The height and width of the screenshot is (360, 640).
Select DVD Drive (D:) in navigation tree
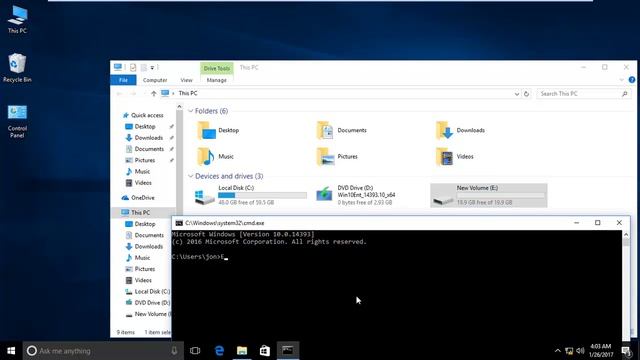148,303
